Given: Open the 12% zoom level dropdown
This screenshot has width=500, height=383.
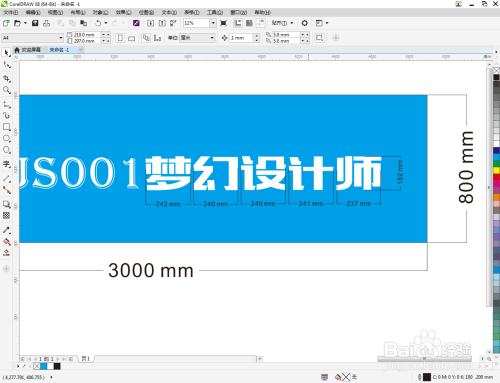Looking at the screenshot, I should click(x=213, y=23).
